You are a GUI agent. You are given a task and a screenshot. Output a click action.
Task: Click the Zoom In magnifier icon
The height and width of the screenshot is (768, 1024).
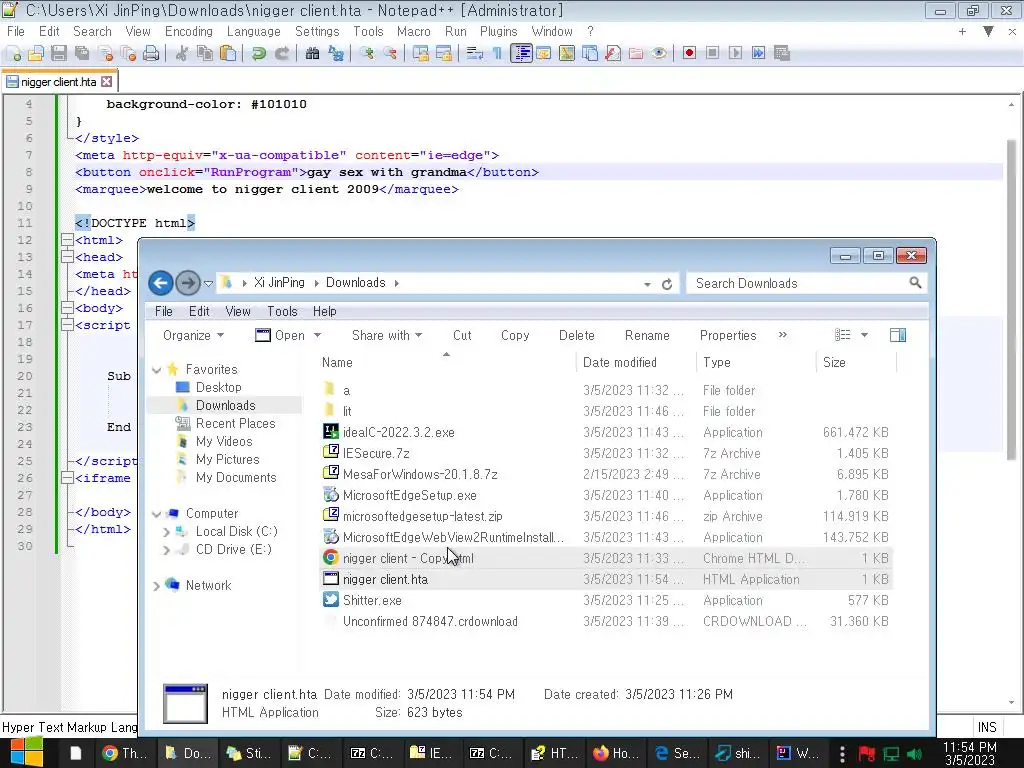[x=367, y=54]
